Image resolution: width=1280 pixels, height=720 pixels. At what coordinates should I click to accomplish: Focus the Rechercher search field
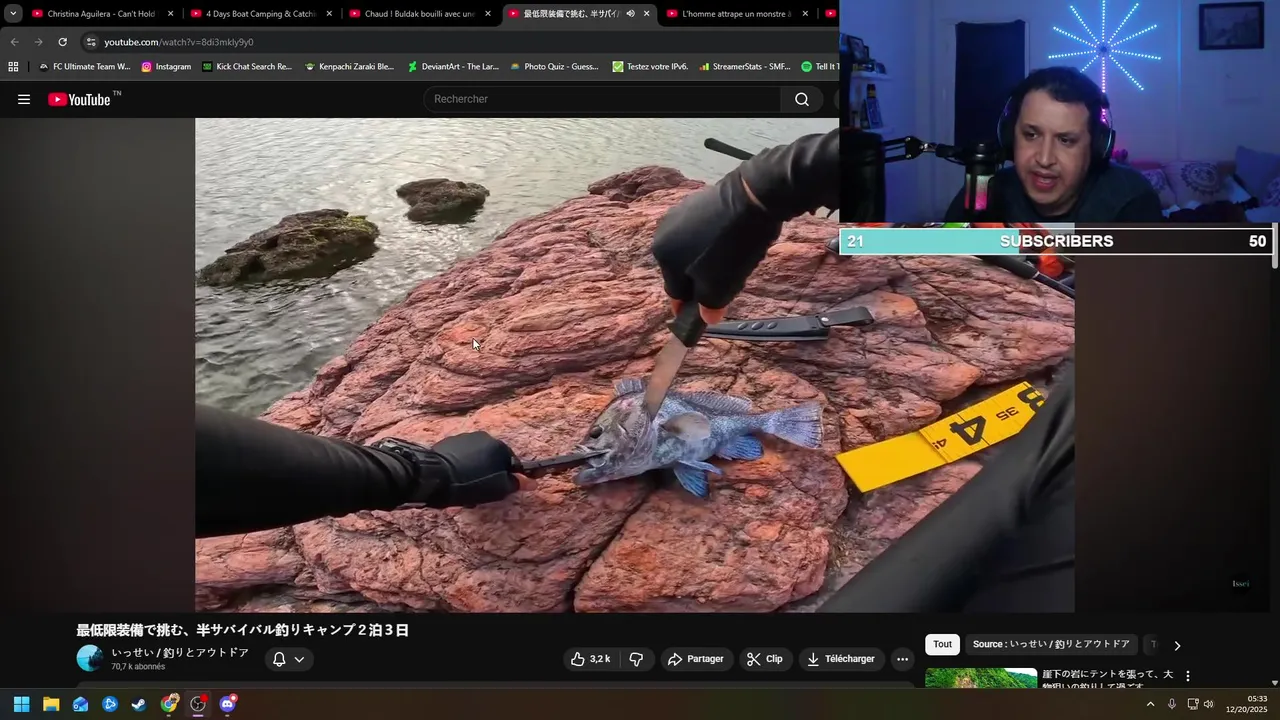602,99
